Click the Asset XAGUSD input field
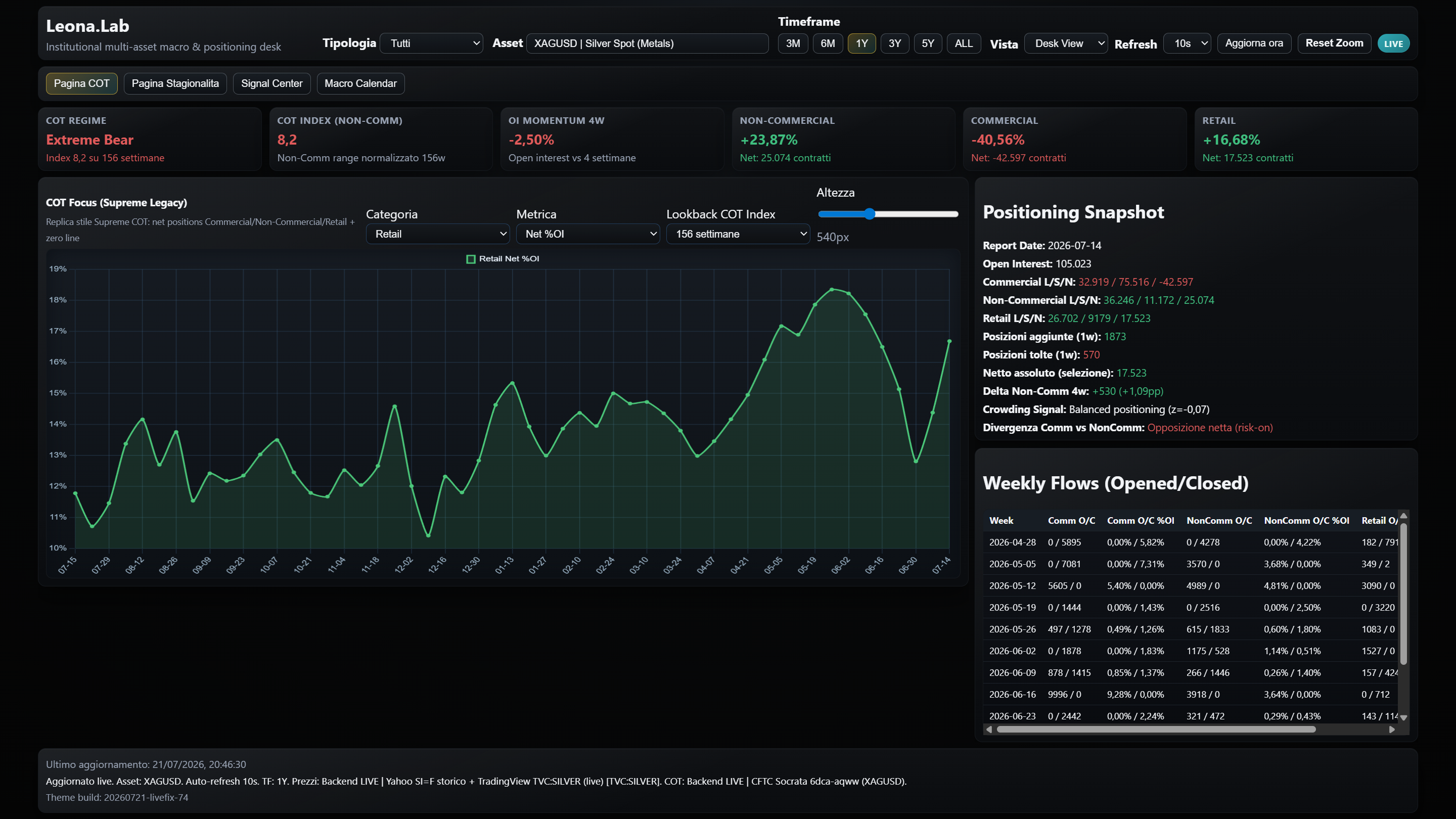 click(x=647, y=43)
